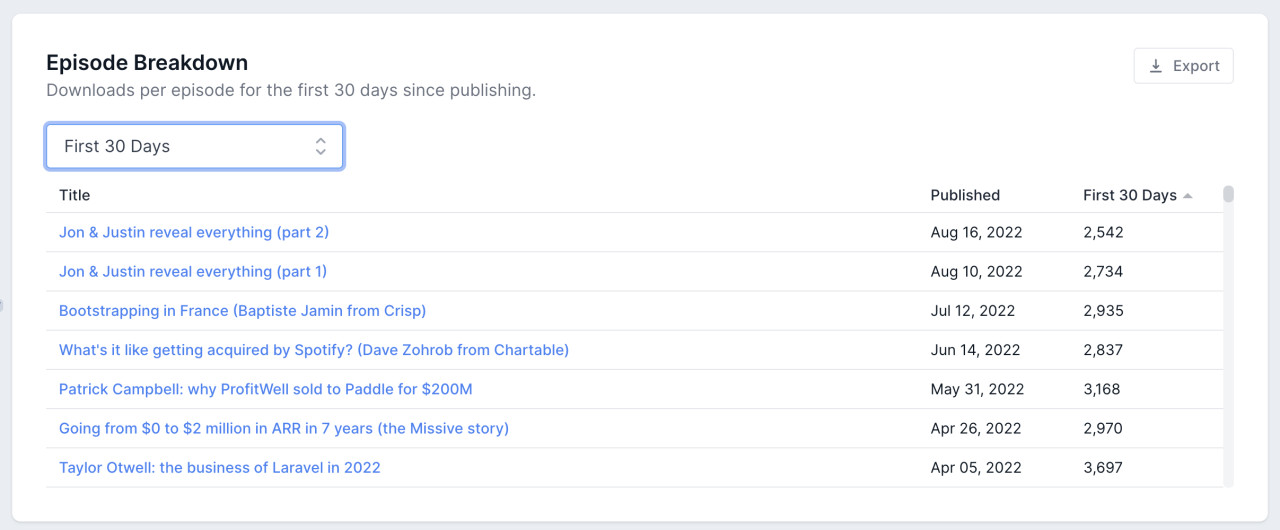Click the 3,168 downloads value

tap(1102, 389)
